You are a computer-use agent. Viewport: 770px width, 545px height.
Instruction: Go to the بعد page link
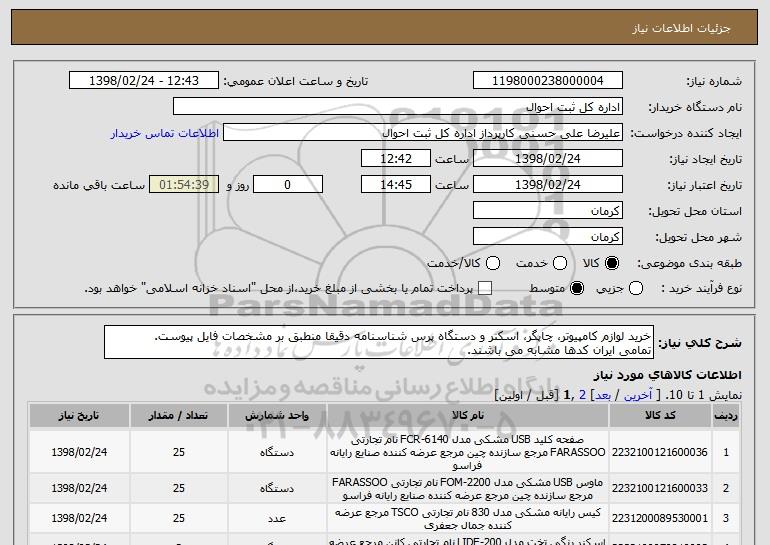pyautogui.click(x=603, y=395)
